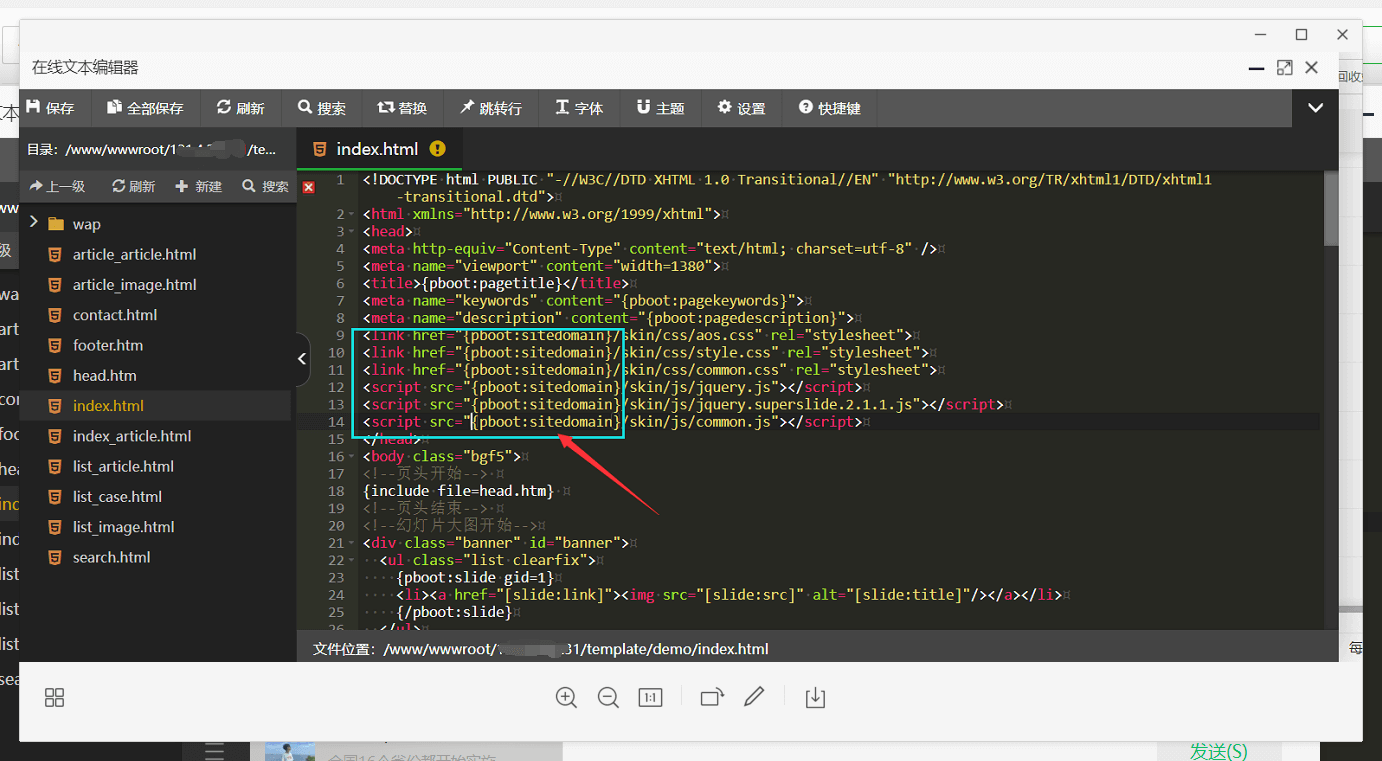Open 替换 replace tool
The height and width of the screenshot is (761, 1382).
[x=402, y=108]
